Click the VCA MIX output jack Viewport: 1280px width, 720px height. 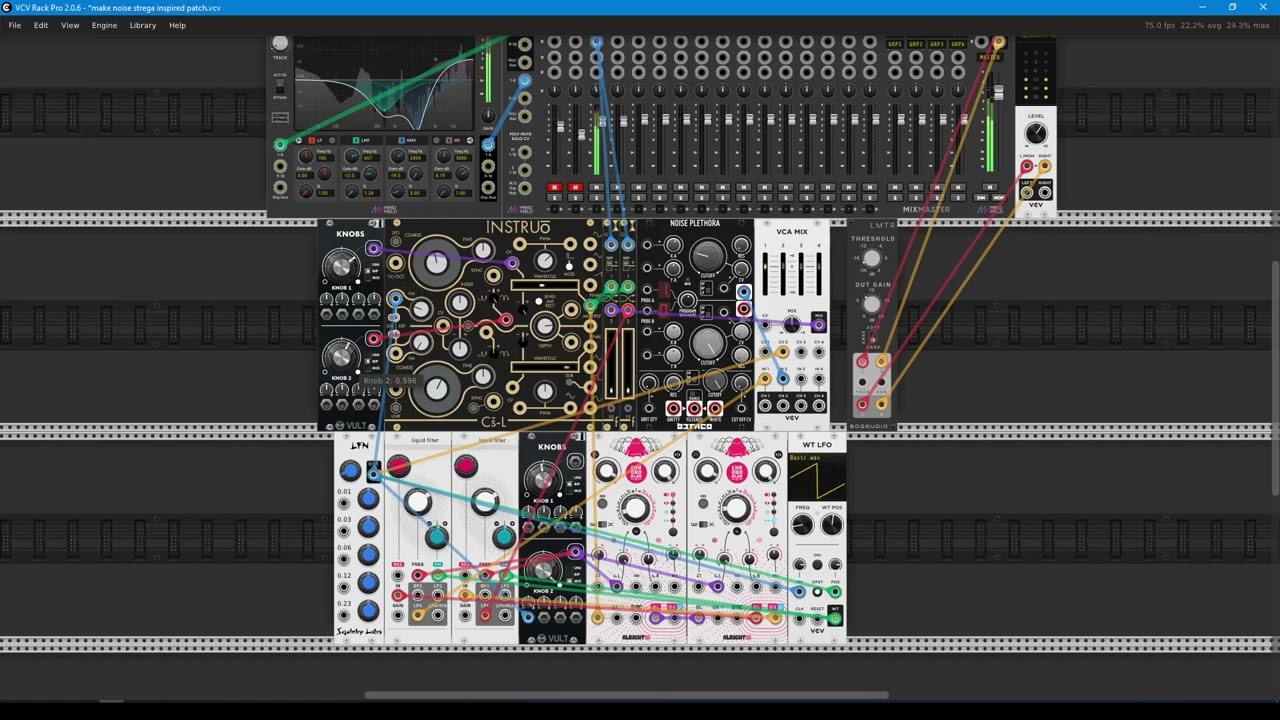click(x=819, y=324)
